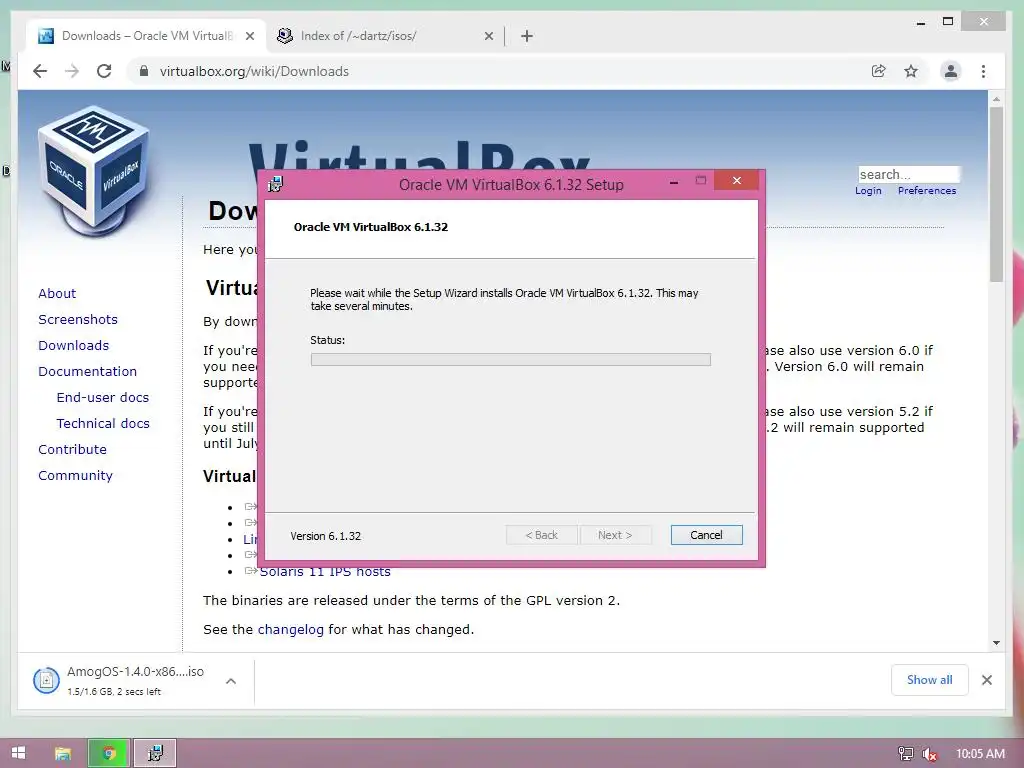Open the changelog link
1024x768 pixels.
coord(291,630)
